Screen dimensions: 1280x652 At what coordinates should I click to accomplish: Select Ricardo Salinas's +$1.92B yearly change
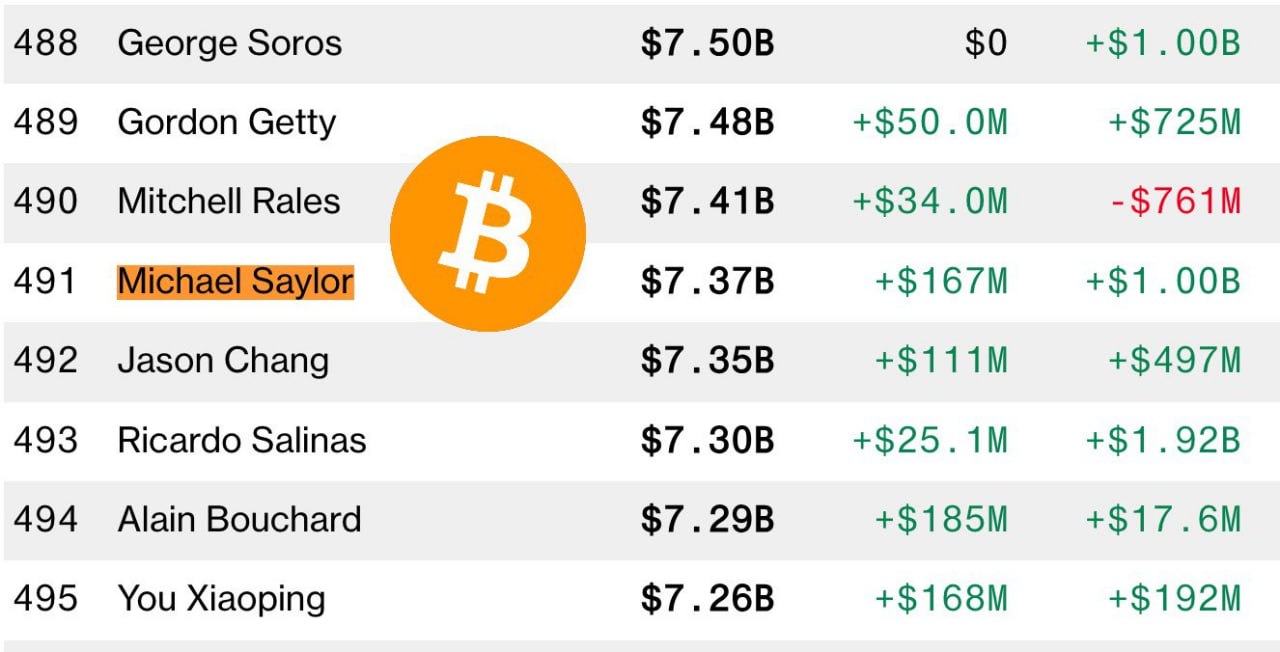[x=1163, y=440]
